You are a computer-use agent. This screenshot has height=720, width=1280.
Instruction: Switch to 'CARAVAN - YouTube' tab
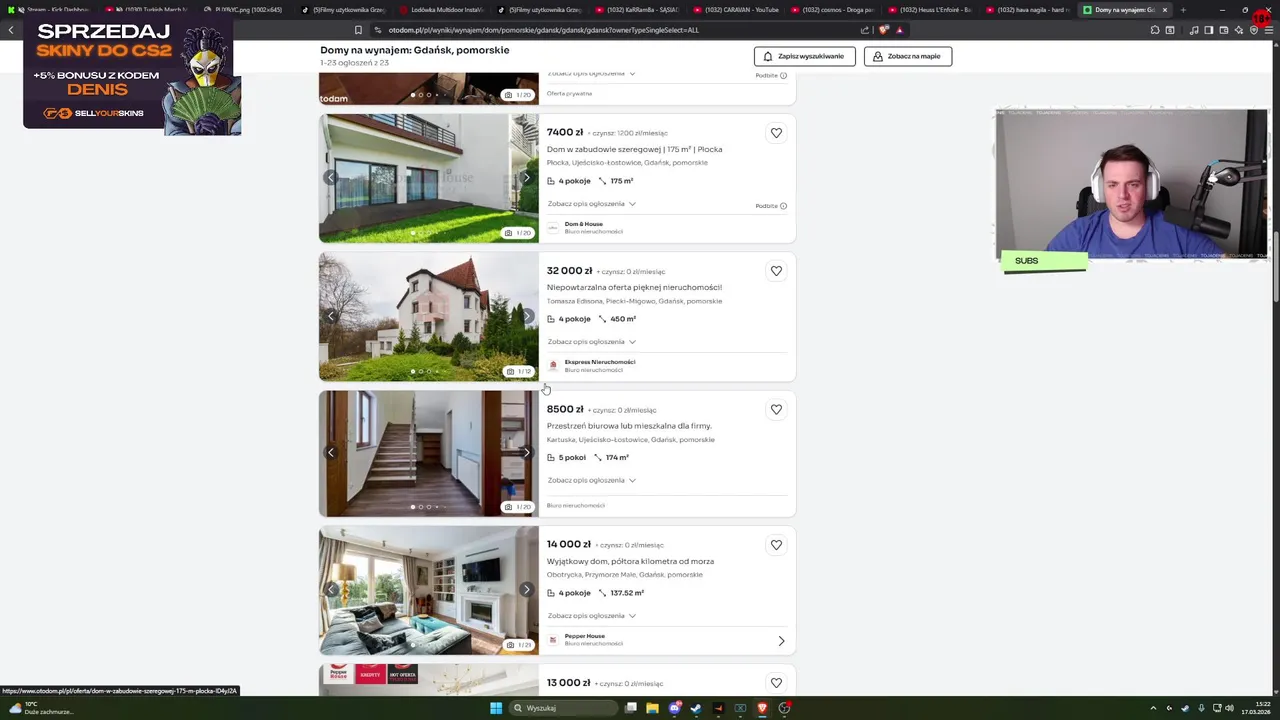click(x=737, y=10)
